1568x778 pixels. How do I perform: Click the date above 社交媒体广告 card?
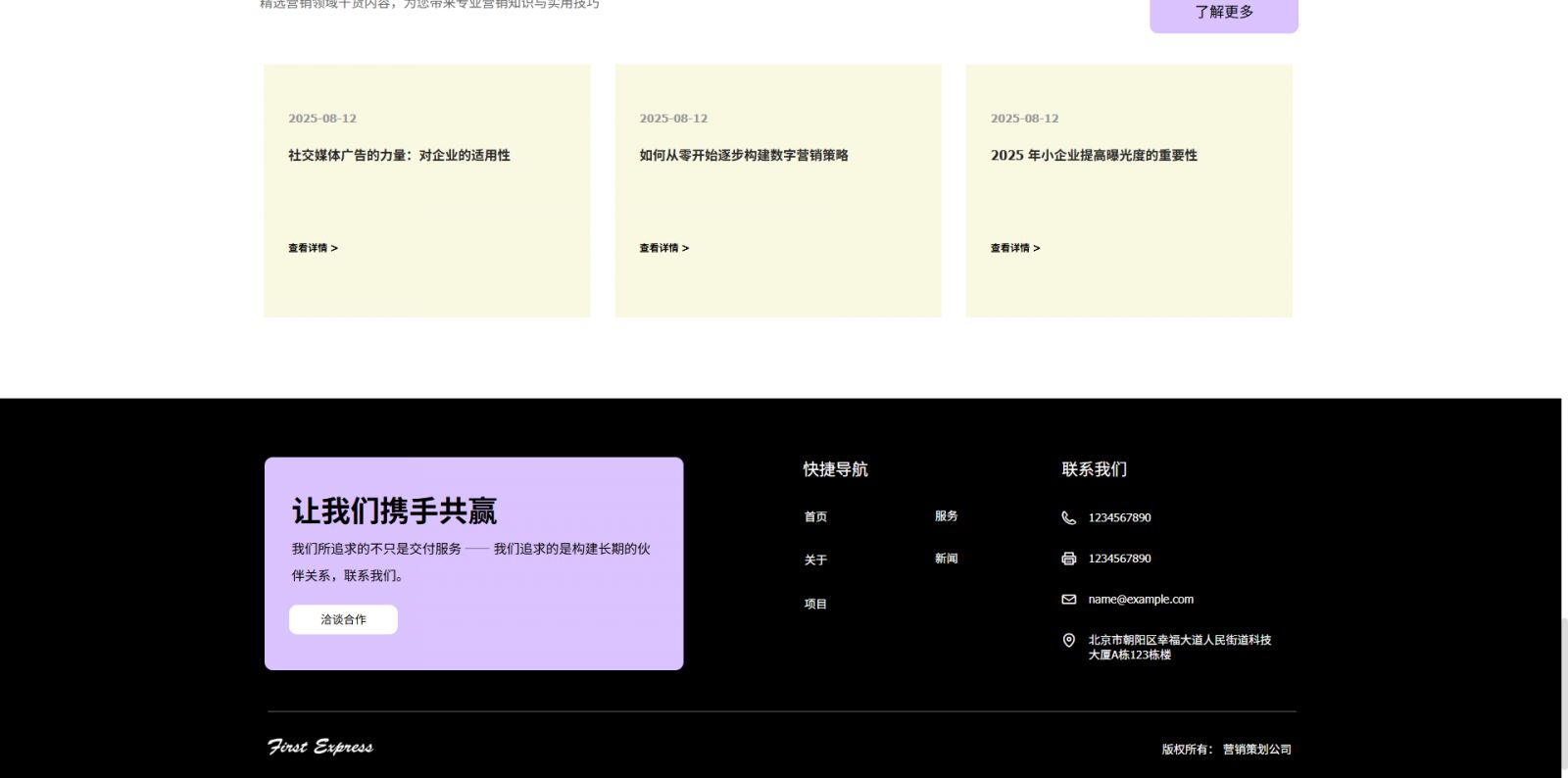(322, 119)
